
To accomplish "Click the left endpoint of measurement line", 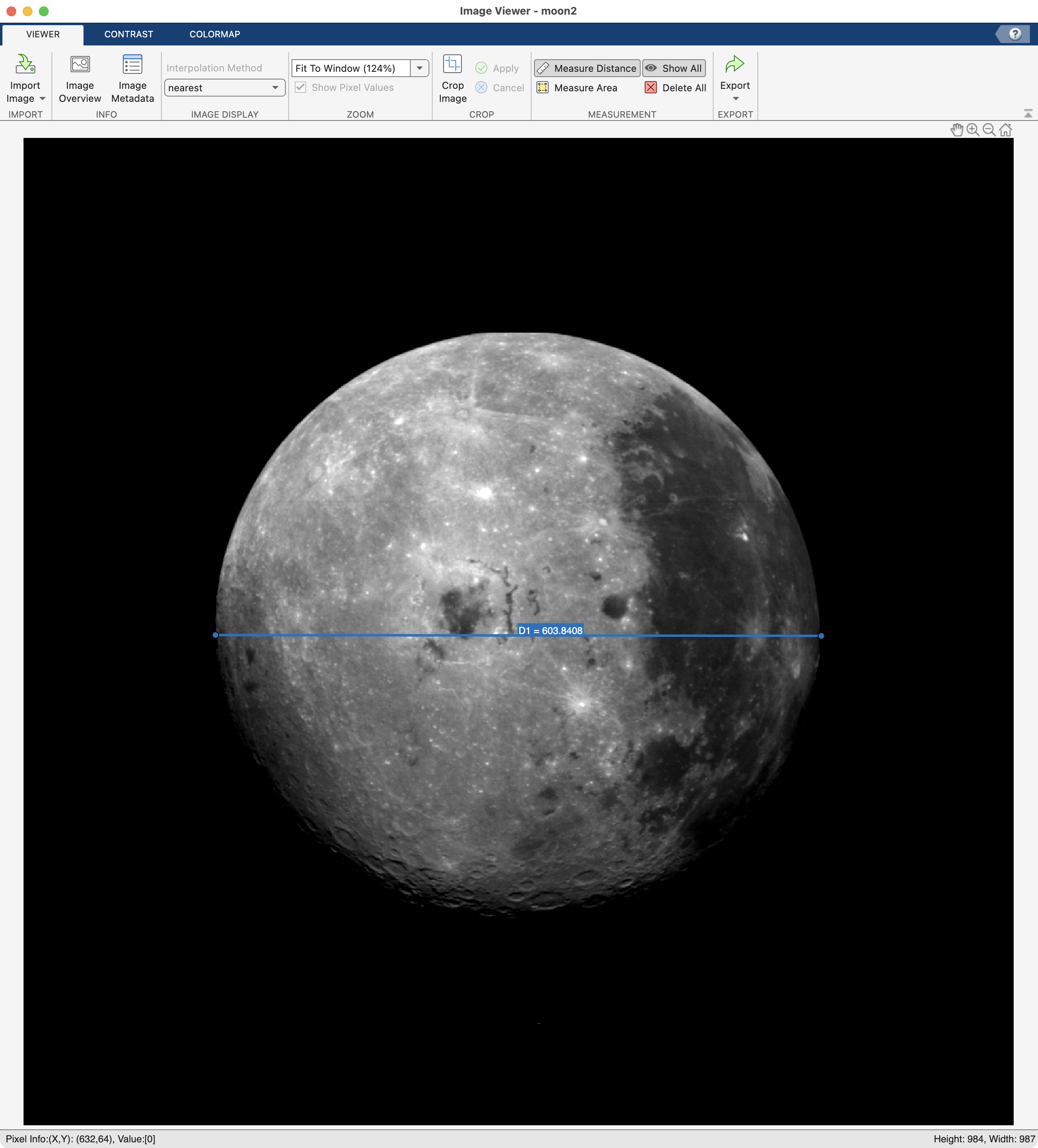I will click(215, 635).
